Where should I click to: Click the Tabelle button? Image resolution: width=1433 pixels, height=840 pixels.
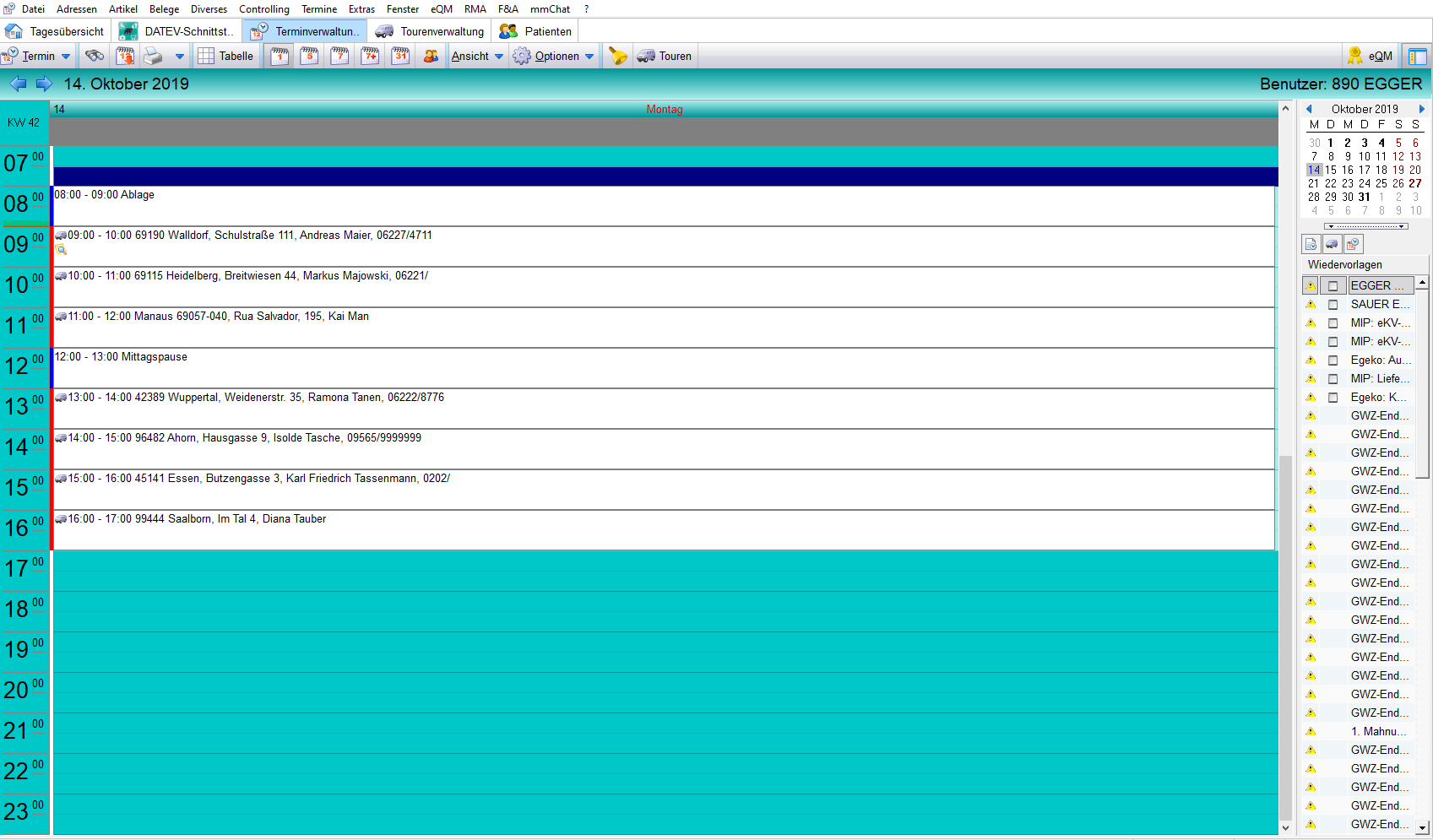coord(225,57)
